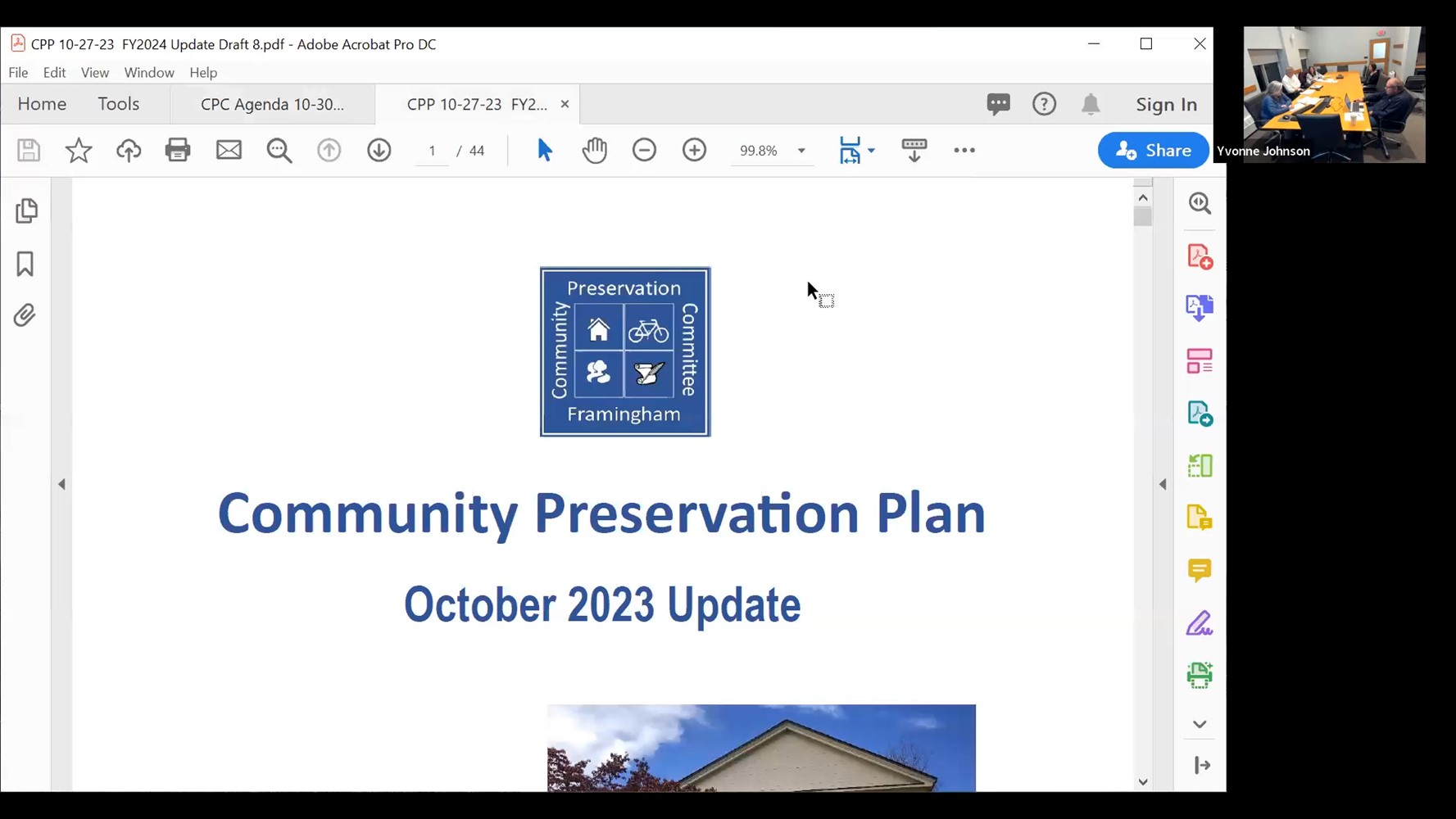This screenshot has height=819, width=1456.
Task: Click the Sign In link
Action: pyautogui.click(x=1166, y=104)
